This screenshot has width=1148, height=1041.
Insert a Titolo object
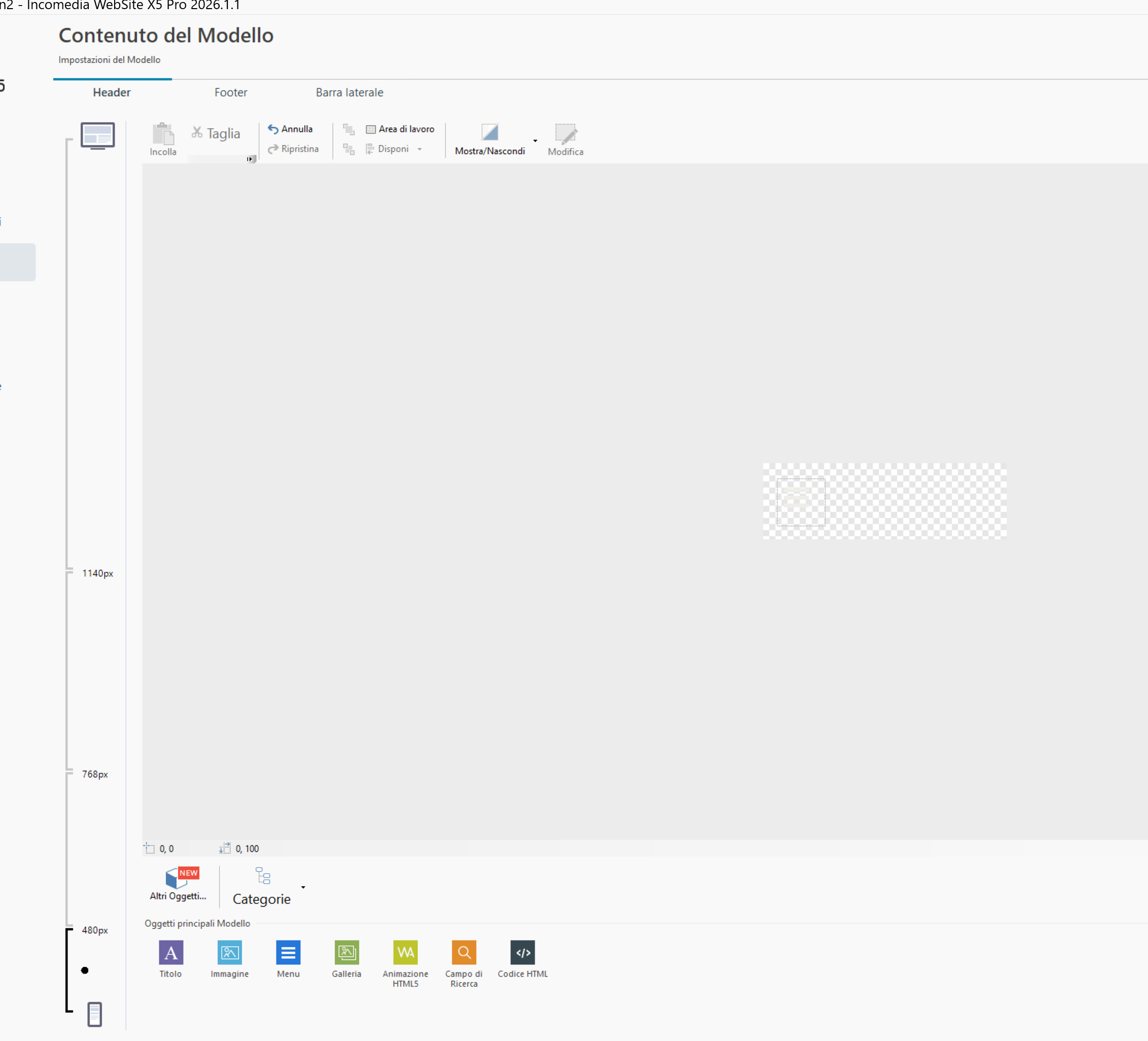click(171, 952)
